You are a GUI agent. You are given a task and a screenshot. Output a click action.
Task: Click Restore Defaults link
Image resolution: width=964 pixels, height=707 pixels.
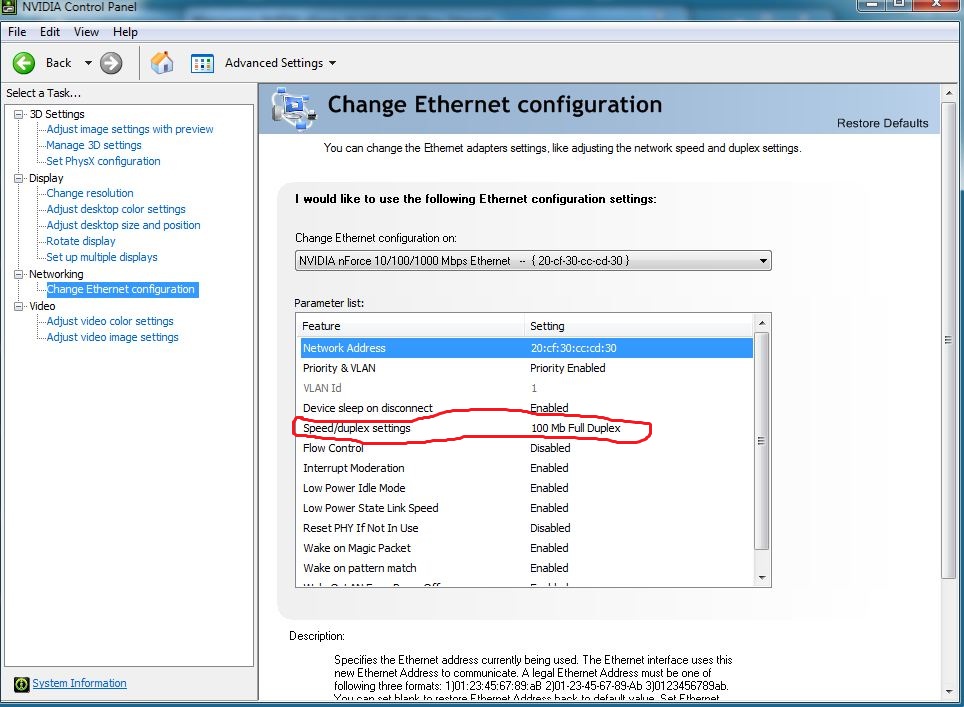point(882,123)
